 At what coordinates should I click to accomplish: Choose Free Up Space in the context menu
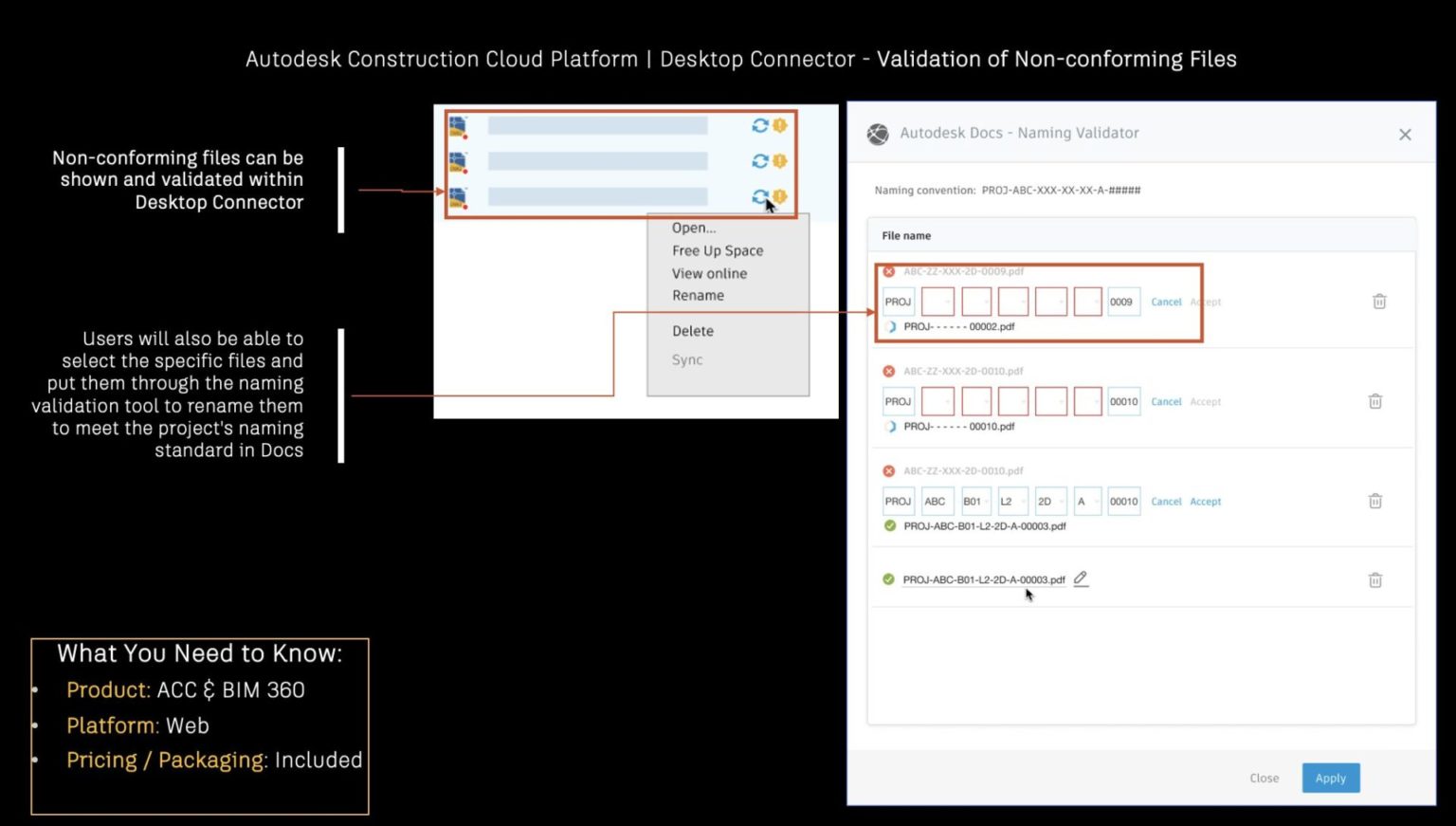pyautogui.click(x=718, y=250)
